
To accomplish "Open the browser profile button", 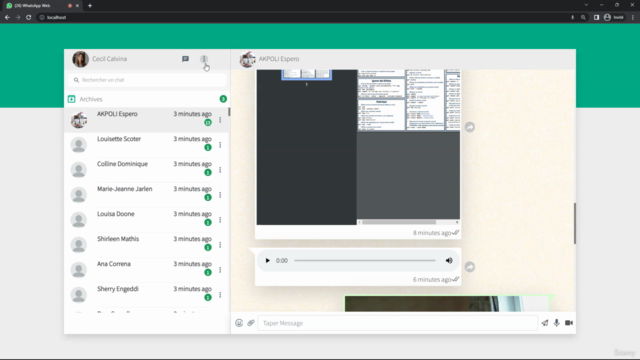I will (614, 17).
